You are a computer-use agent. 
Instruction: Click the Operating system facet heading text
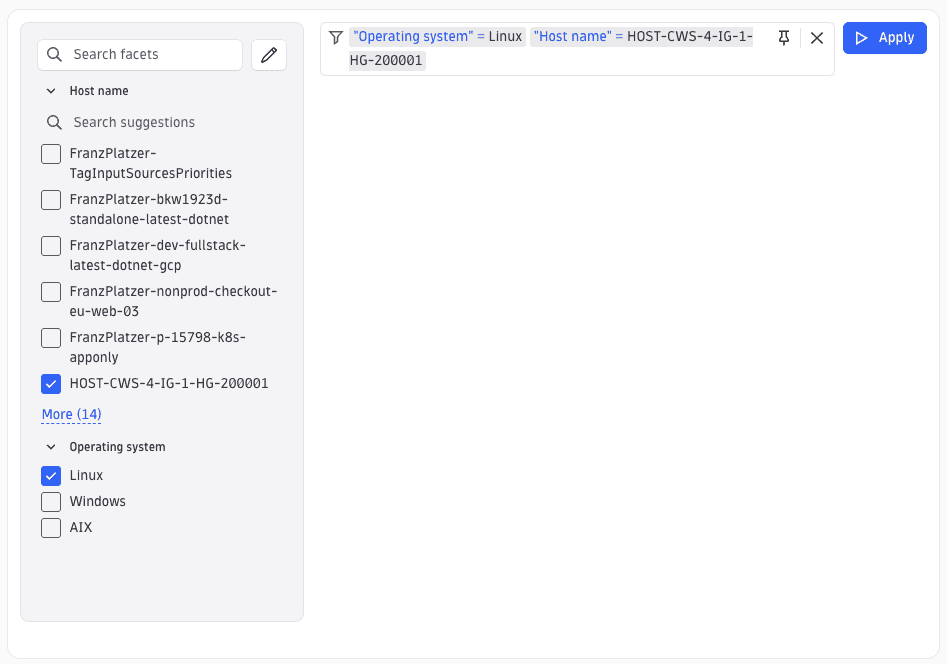click(117, 447)
